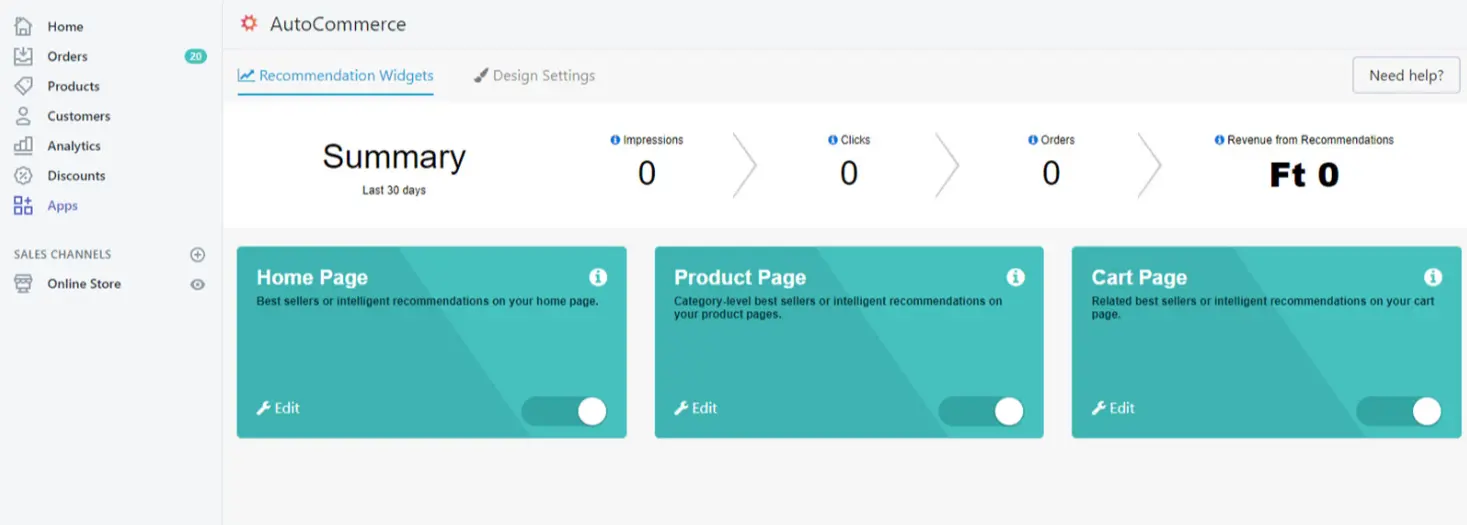Click the Ft 0 revenue value
Screen dimensions: 1467x525
pos(1304,175)
